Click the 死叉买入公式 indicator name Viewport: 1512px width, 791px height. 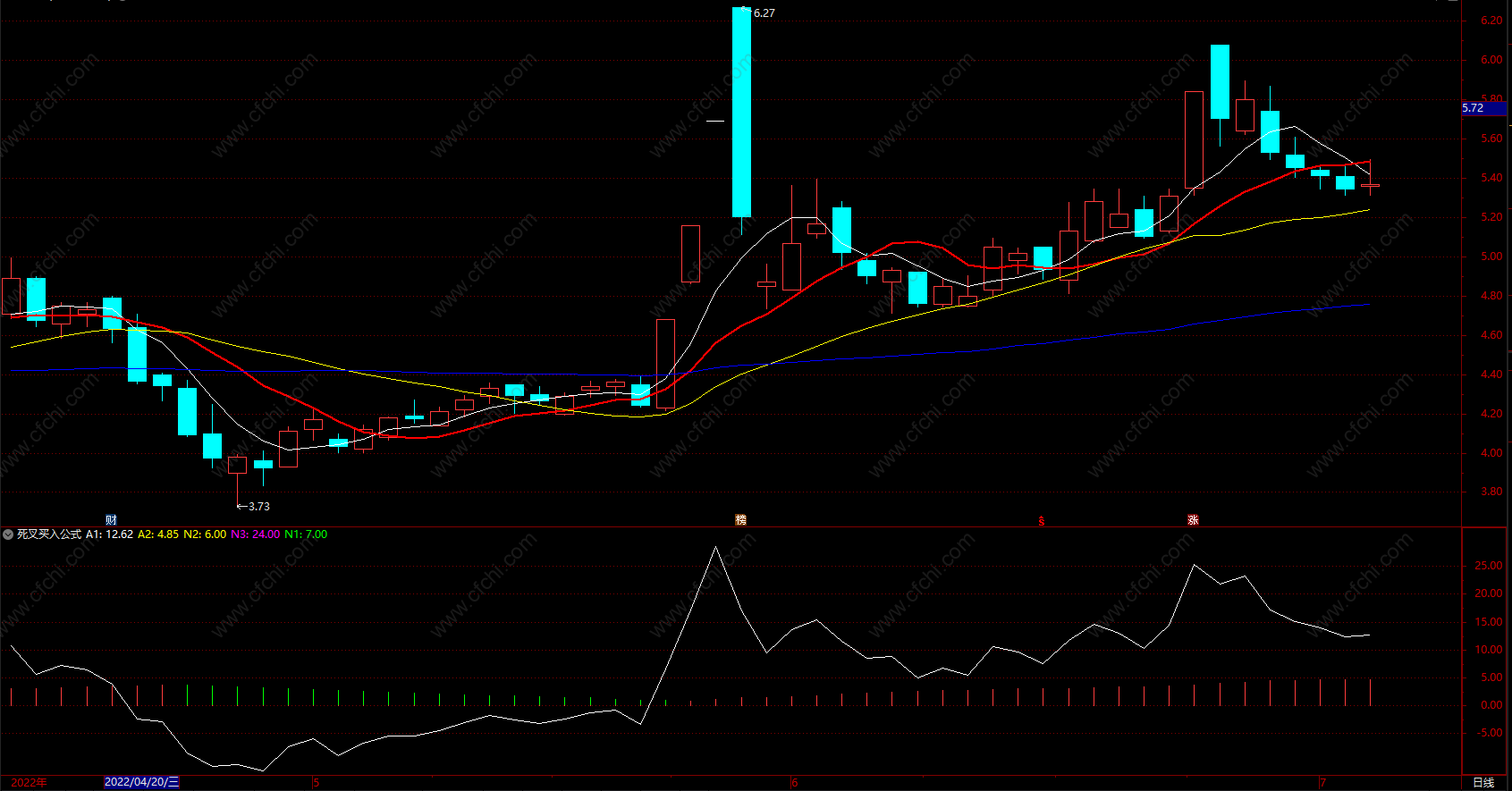pos(49,534)
